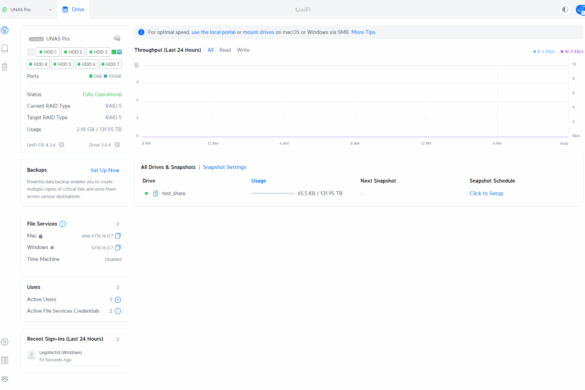Image resolution: width=585 pixels, height=390 pixels.
Task: Copy the Windows share address
Action: [118, 248]
